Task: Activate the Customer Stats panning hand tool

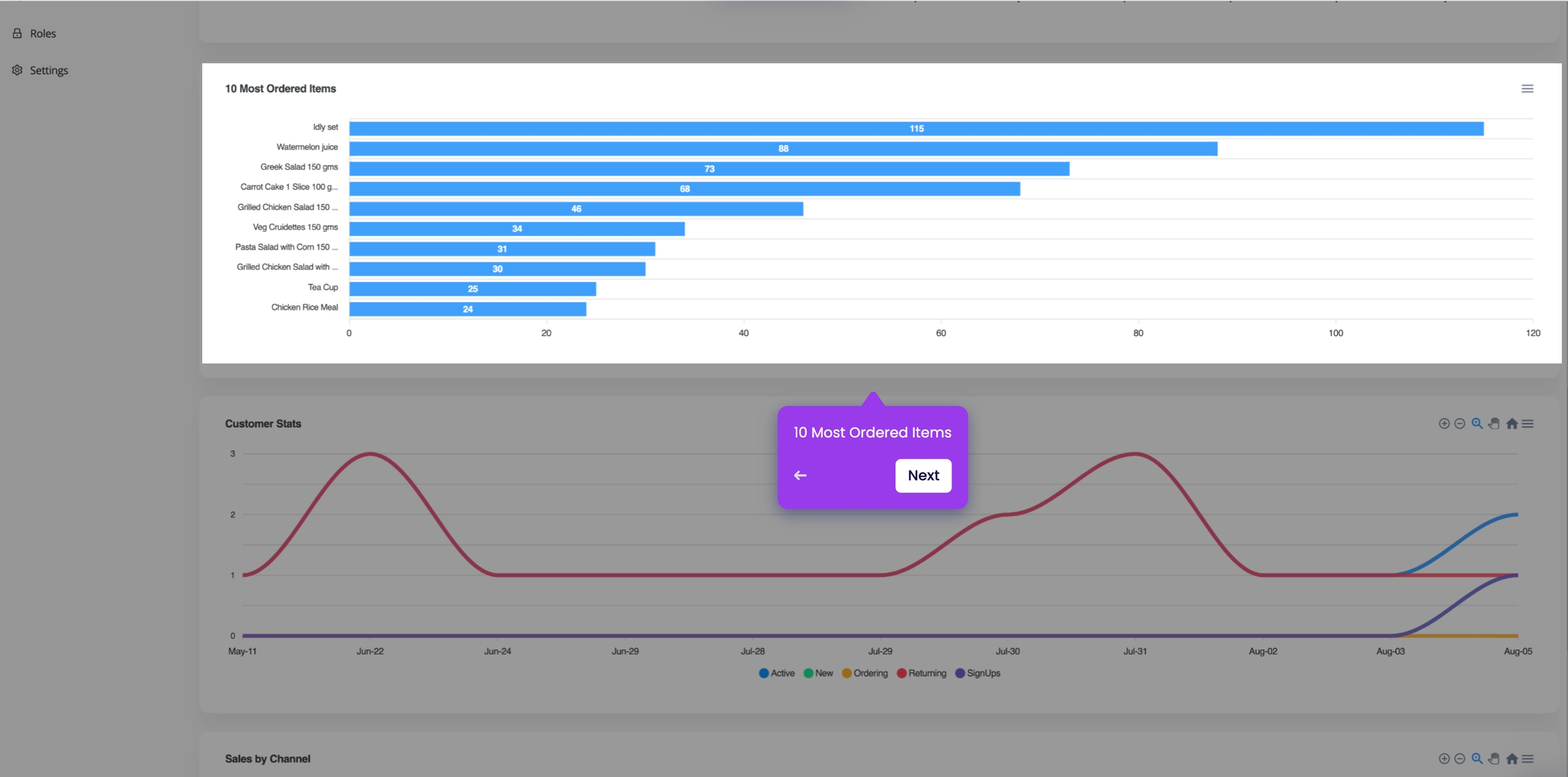Action: (x=1494, y=423)
